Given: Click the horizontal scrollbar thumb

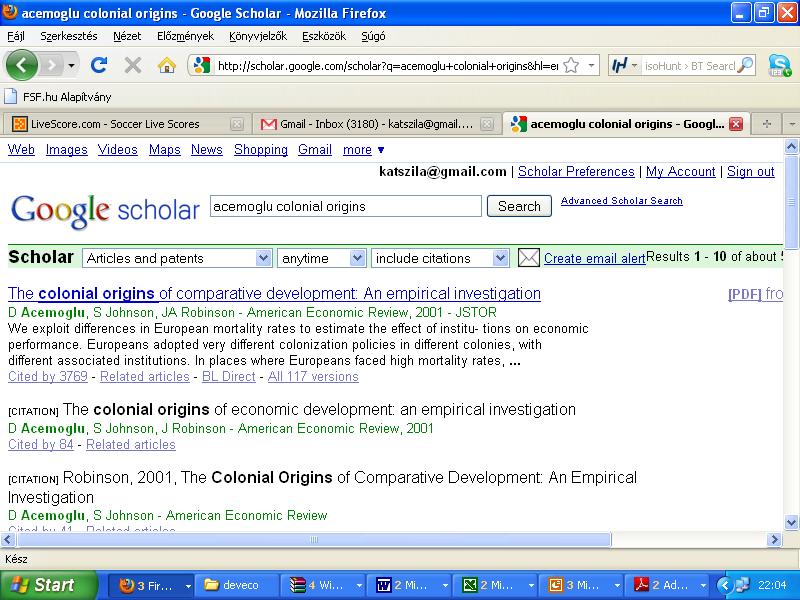Looking at the screenshot, I should [314, 539].
